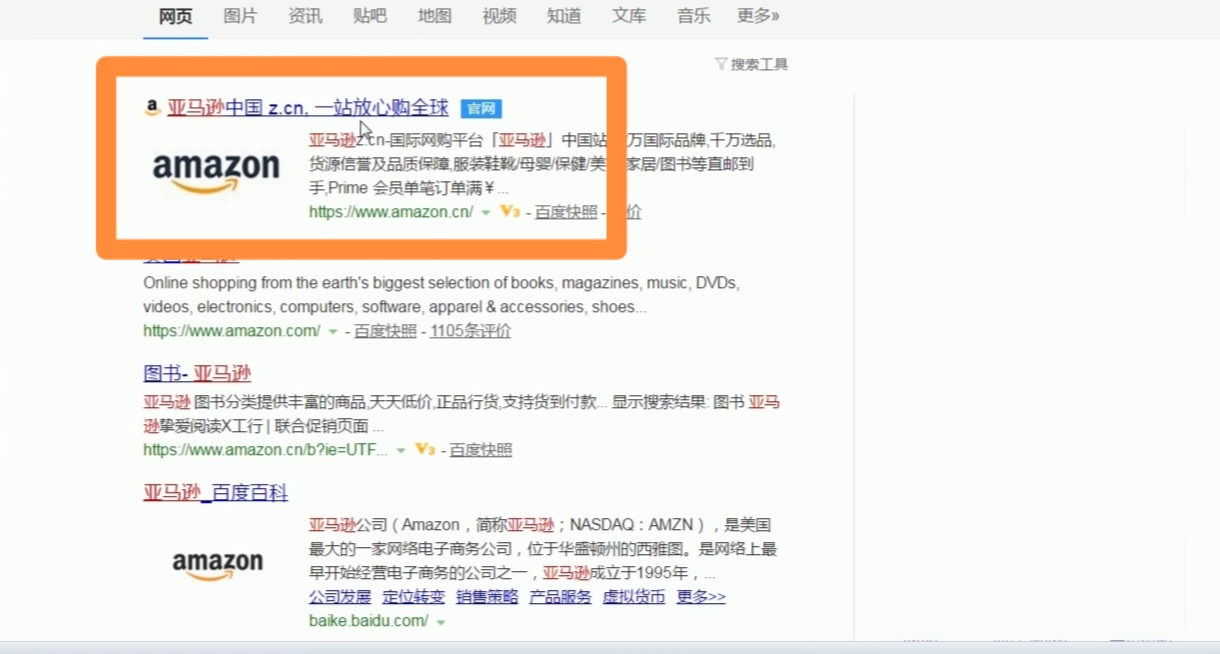Open https://www.amazon.cn/b?ie=UTF... URL
The height and width of the screenshot is (654, 1220).
pyautogui.click(x=266, y=450)
